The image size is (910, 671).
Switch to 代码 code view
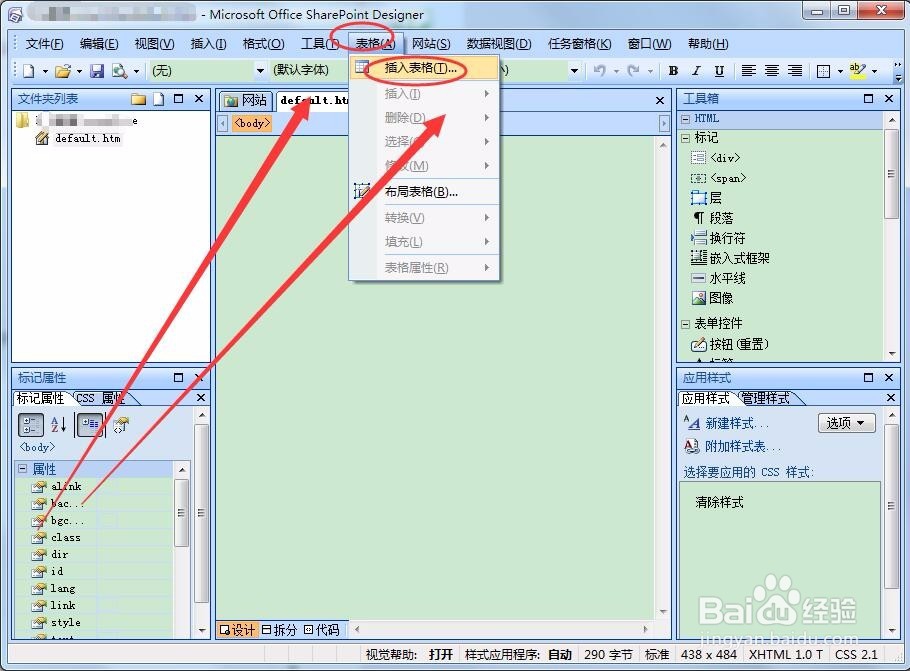pyautogui.click(x=322, y=630)
